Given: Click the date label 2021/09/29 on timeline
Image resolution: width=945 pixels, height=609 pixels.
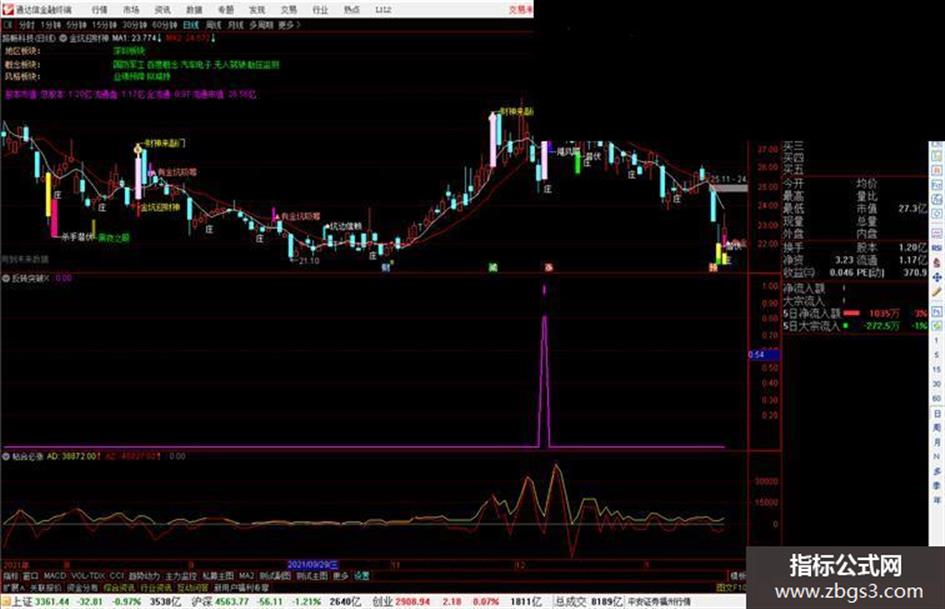Looking at the screenshot, I should tap(313, 565).
